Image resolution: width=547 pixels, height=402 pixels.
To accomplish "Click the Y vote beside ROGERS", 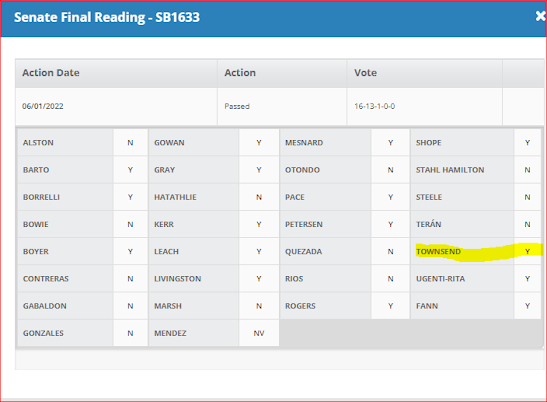I will click(x=390, y=306).
